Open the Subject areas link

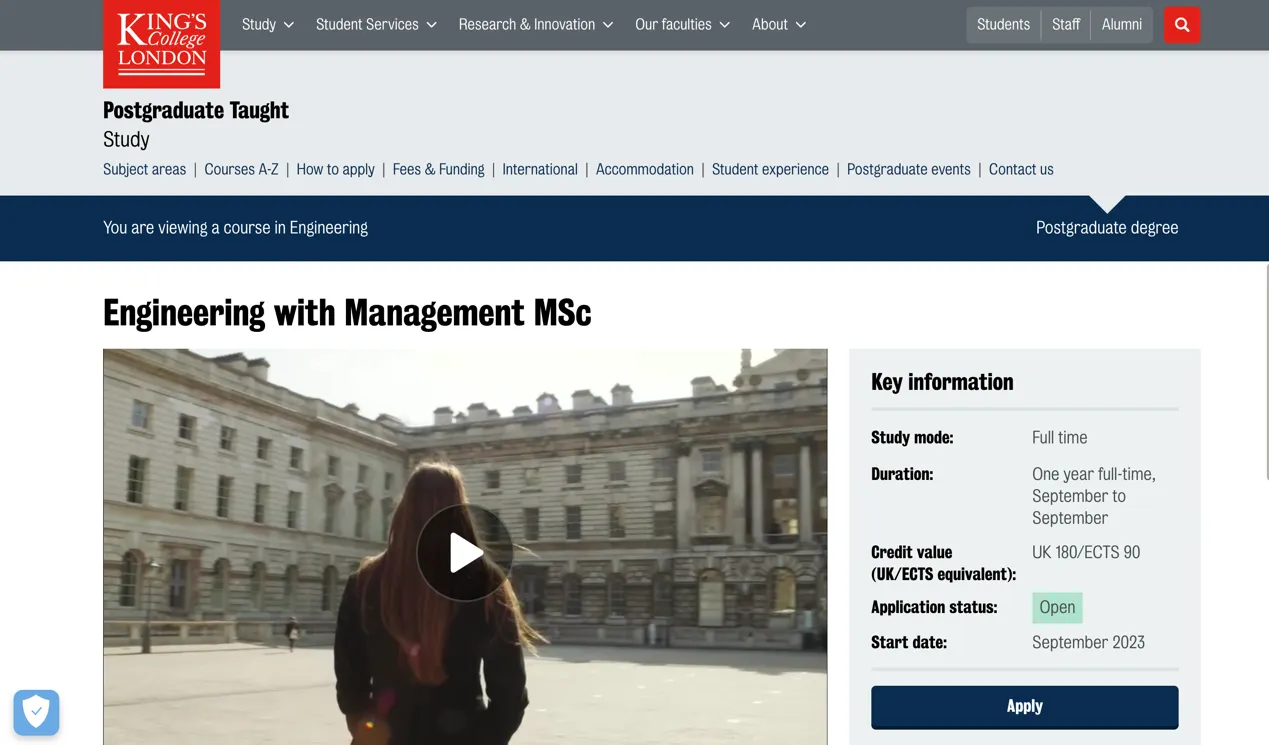click(x=144, y=169)
